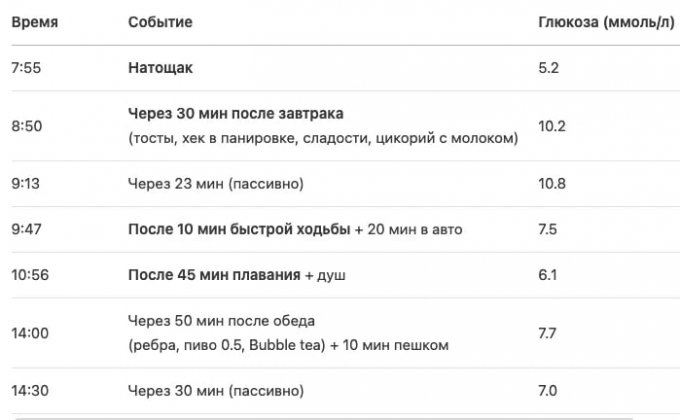Select the 7.7 glucose value
Viewport: 680px width, 420px height.
(x=548, y=333)
